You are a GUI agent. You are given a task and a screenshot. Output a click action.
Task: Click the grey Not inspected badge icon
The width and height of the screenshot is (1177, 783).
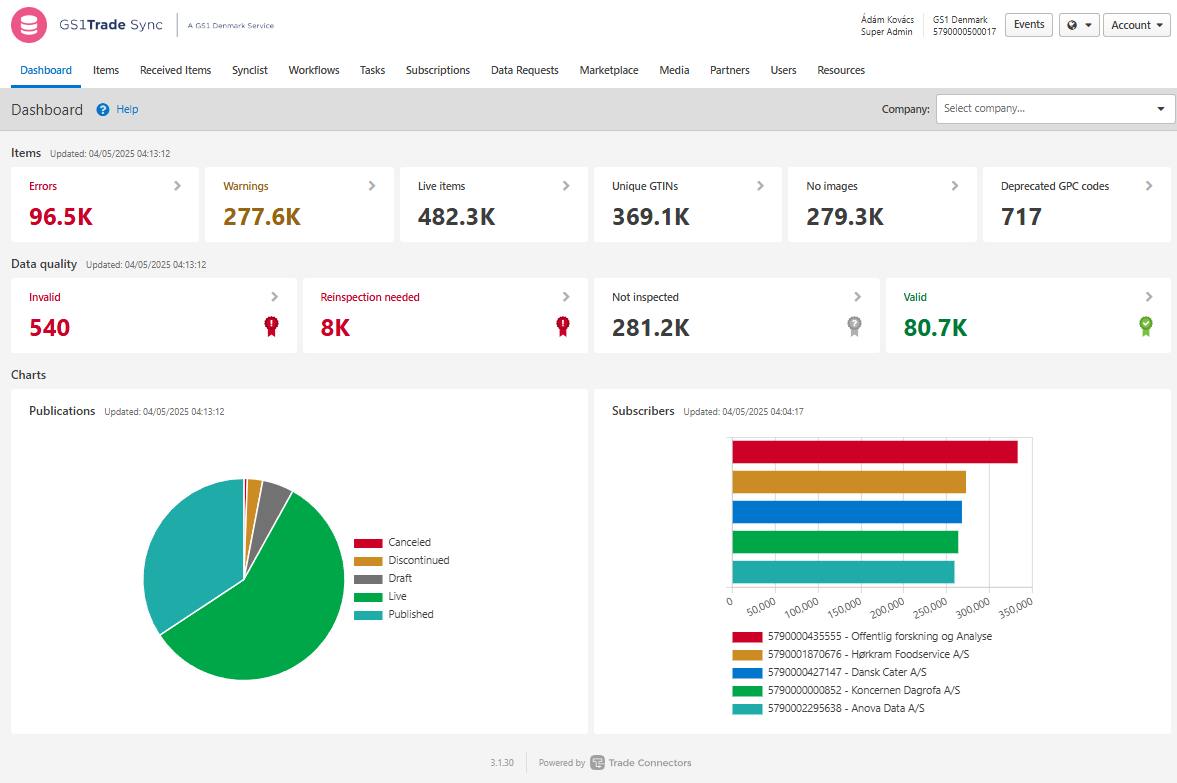pyautogui.click(x=854, y=325)
